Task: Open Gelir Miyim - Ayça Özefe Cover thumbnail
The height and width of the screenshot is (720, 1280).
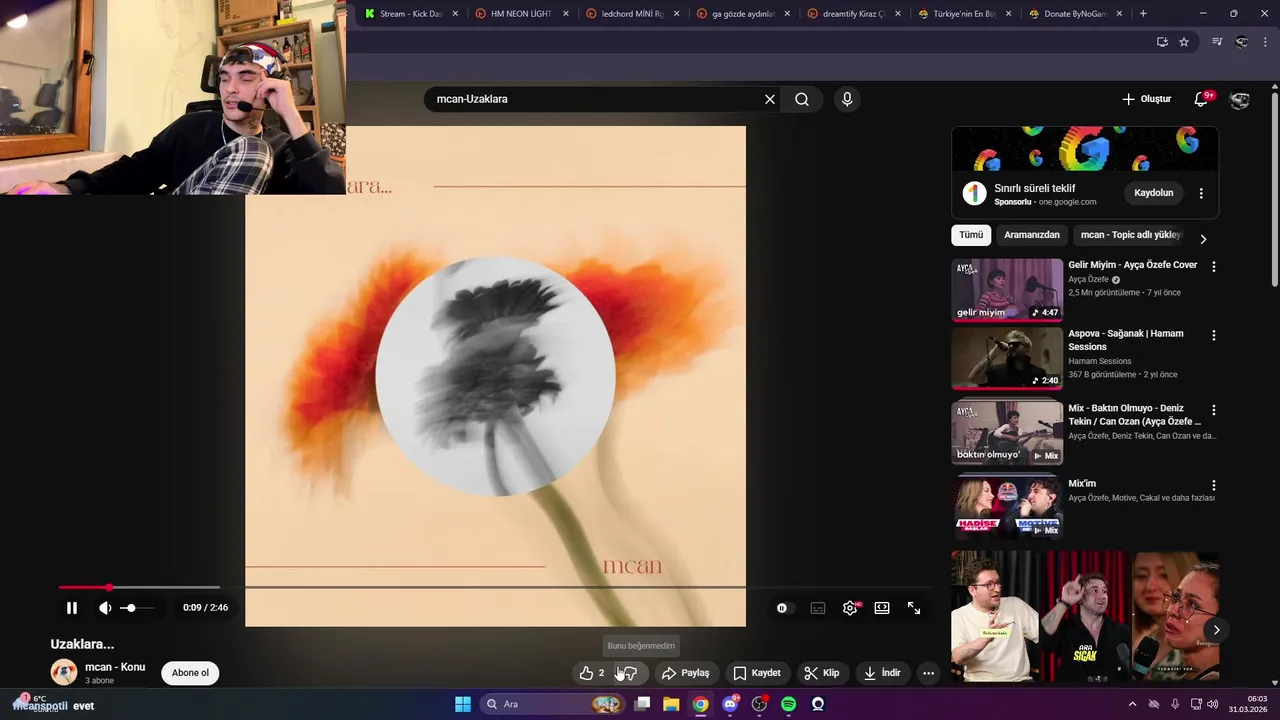Action: 1007,290
